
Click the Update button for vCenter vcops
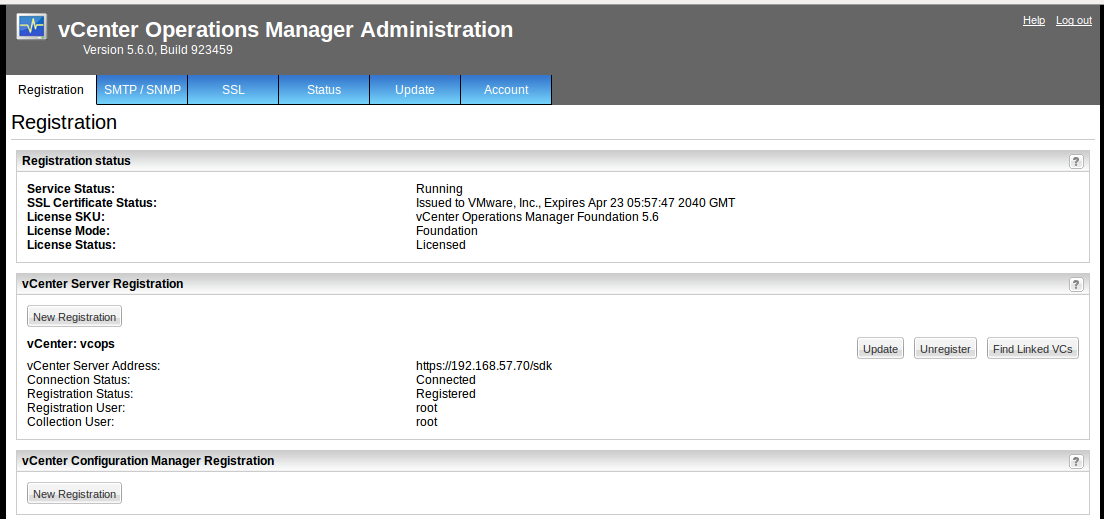pyautogui.click(x=880, y=349)
